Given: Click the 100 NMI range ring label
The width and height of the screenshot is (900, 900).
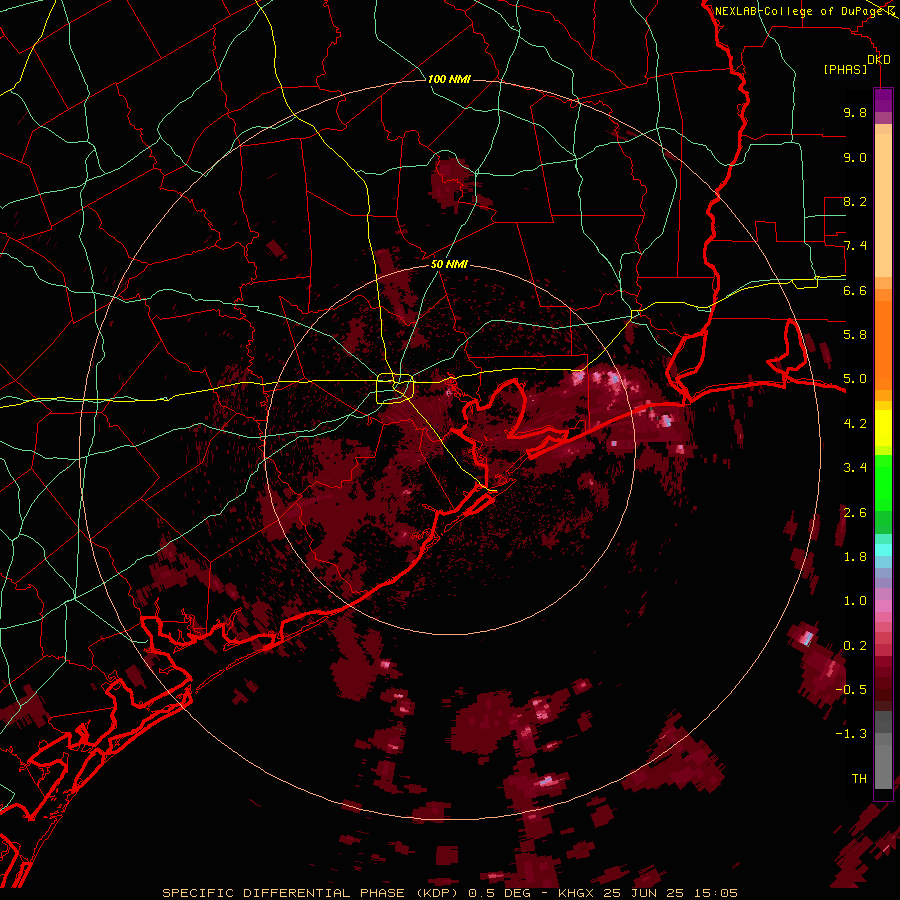Looking at the screenshot, I should coord(449,79).
